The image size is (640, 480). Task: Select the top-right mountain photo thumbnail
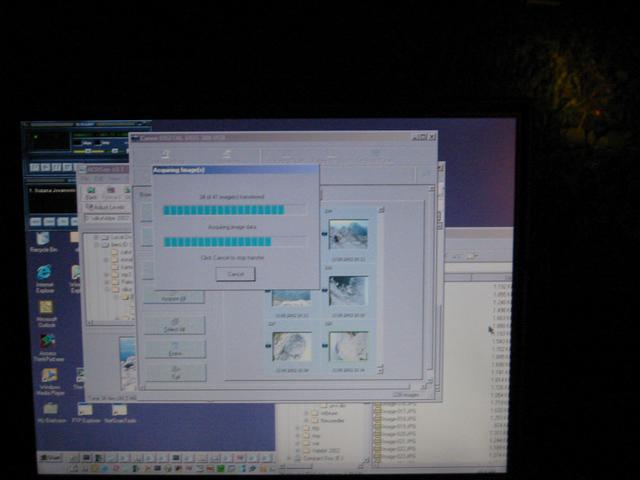click(x=347, y=234)
